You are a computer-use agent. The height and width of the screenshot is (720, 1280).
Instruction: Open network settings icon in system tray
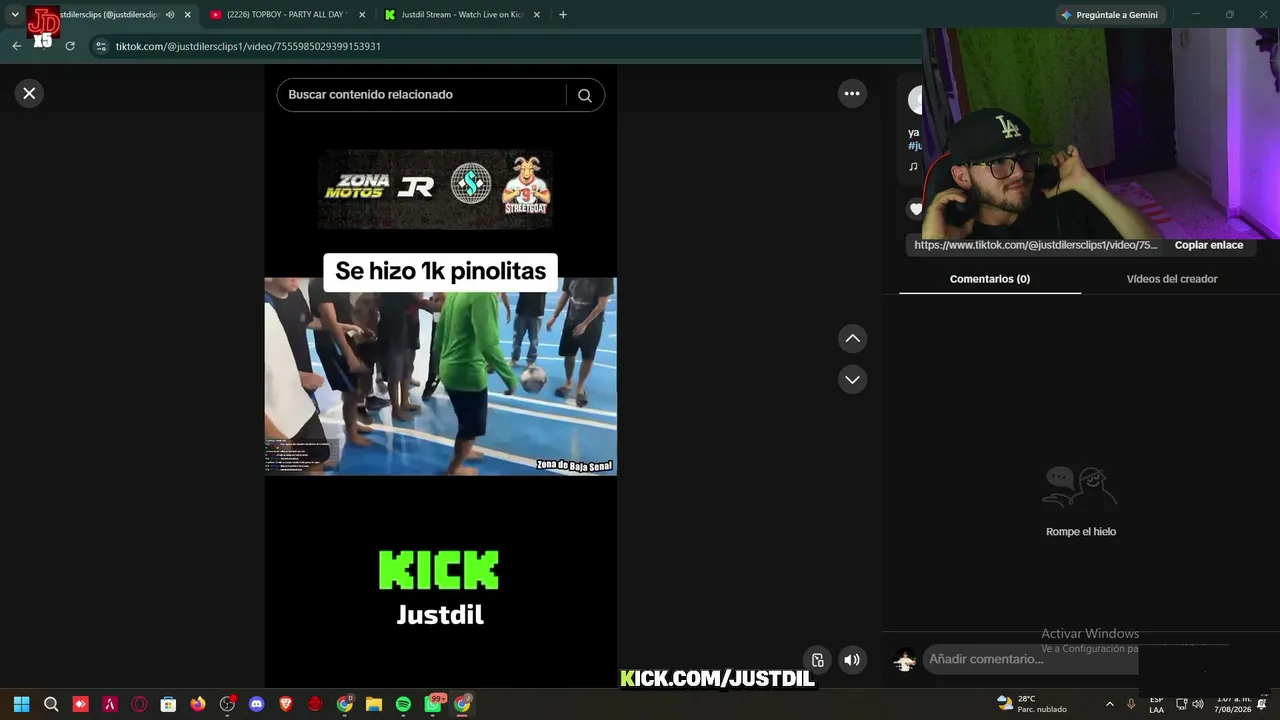1181,704
